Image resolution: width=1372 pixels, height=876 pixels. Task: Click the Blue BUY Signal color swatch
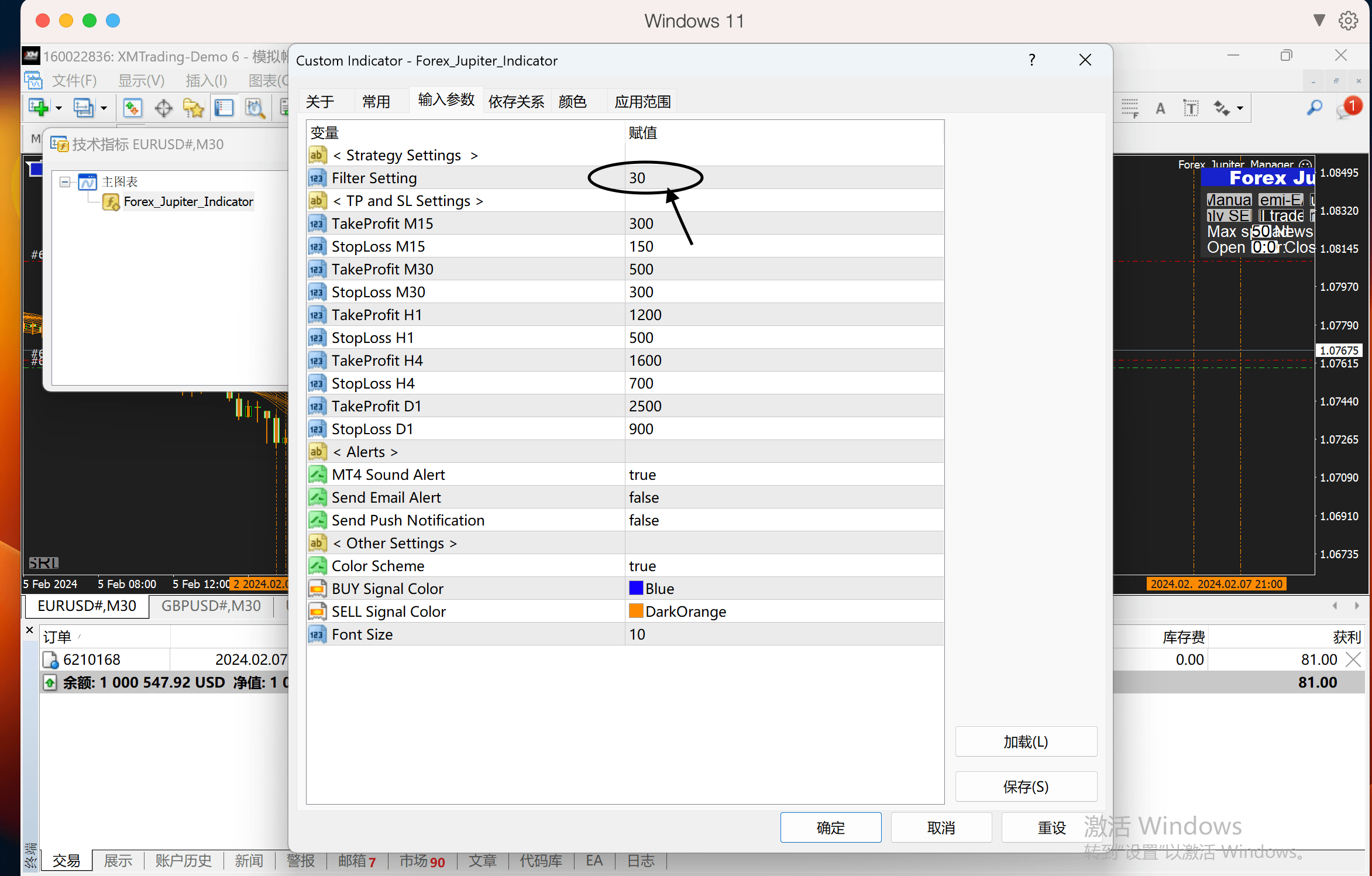click(x=636, y=588)
